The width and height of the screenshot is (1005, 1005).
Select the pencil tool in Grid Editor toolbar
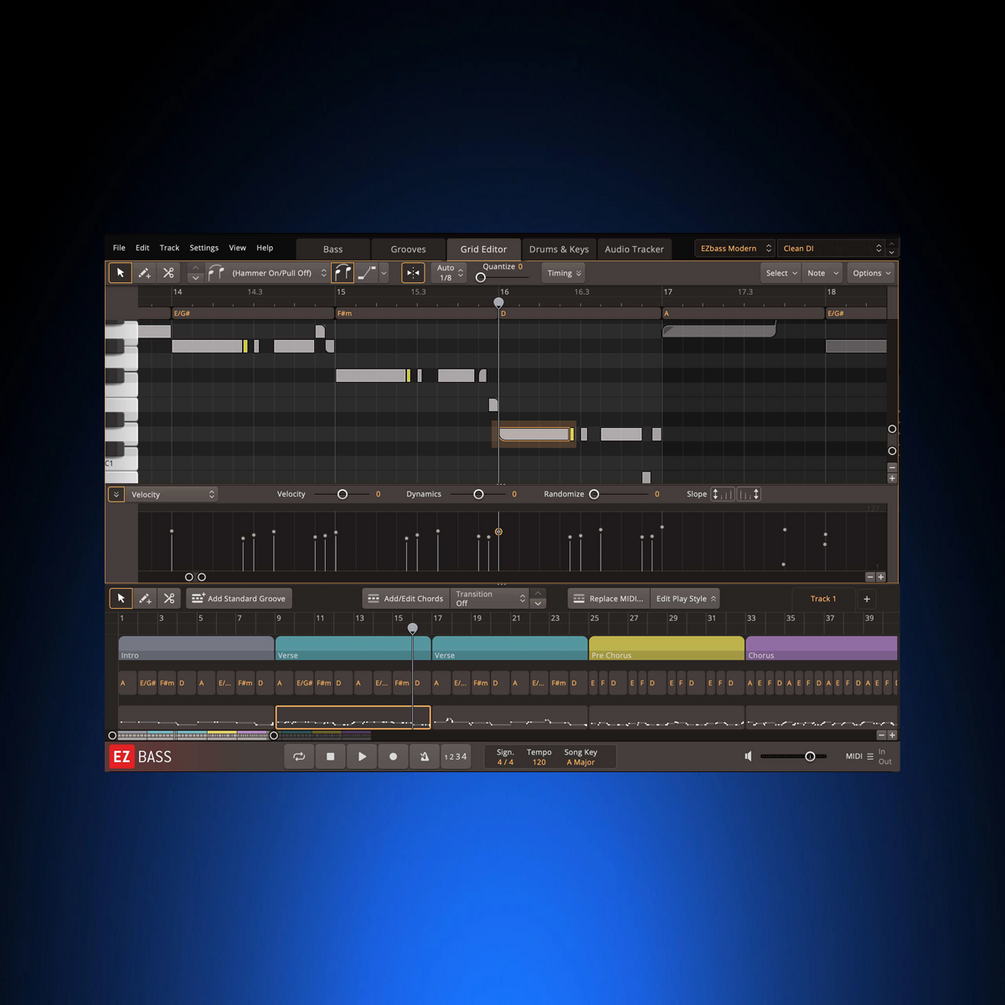(144, 273)
